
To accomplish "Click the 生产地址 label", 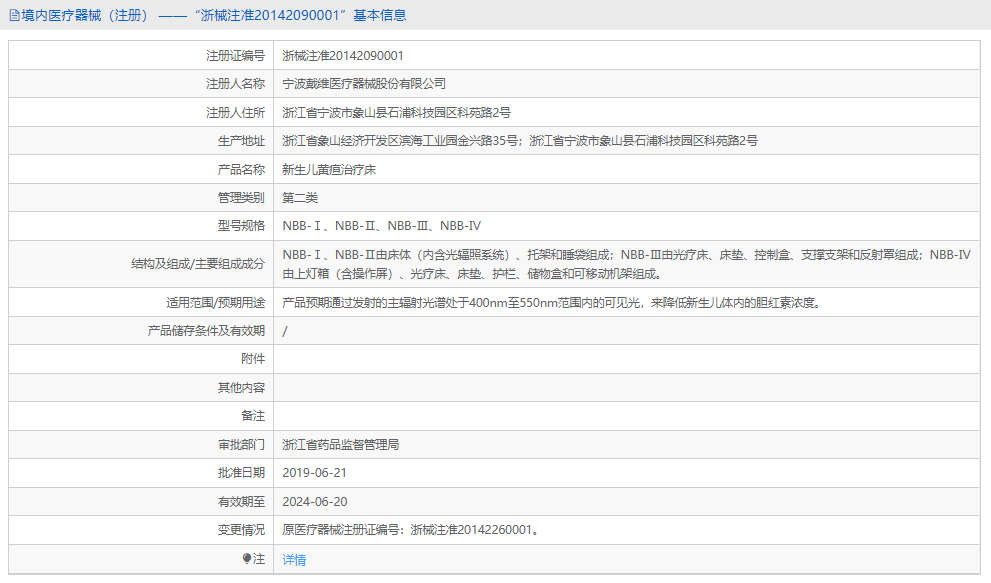I will [x=241, y=140].
